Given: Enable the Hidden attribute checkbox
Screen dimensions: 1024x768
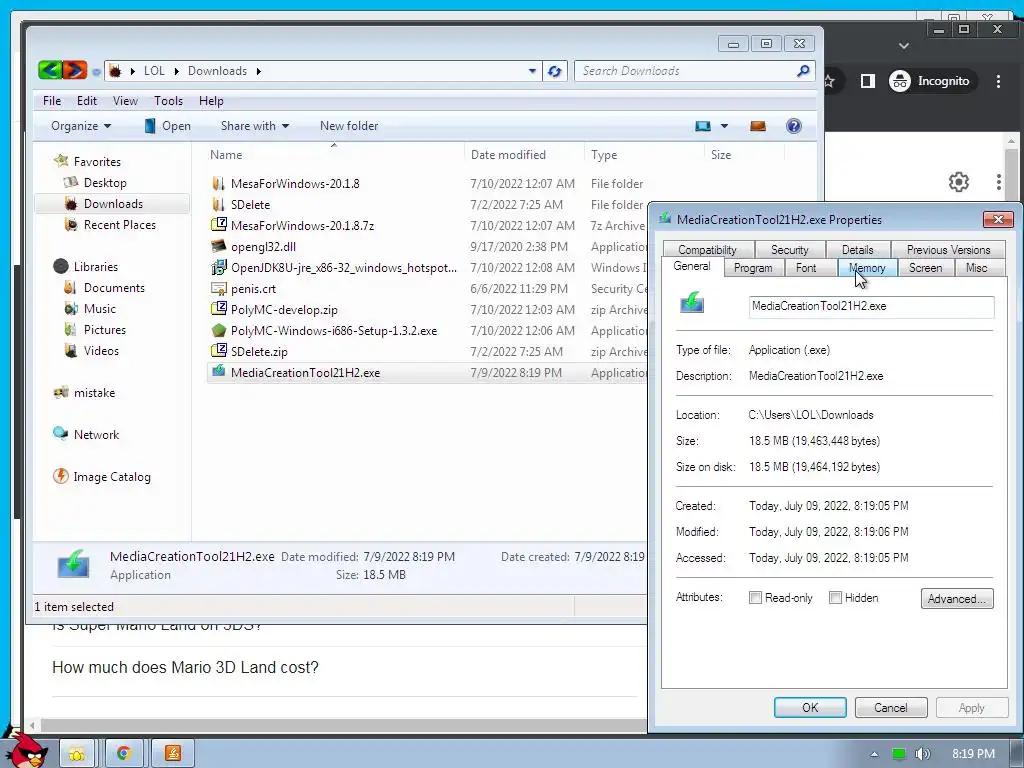Looking at the screenshot, I should click(835, 598).
